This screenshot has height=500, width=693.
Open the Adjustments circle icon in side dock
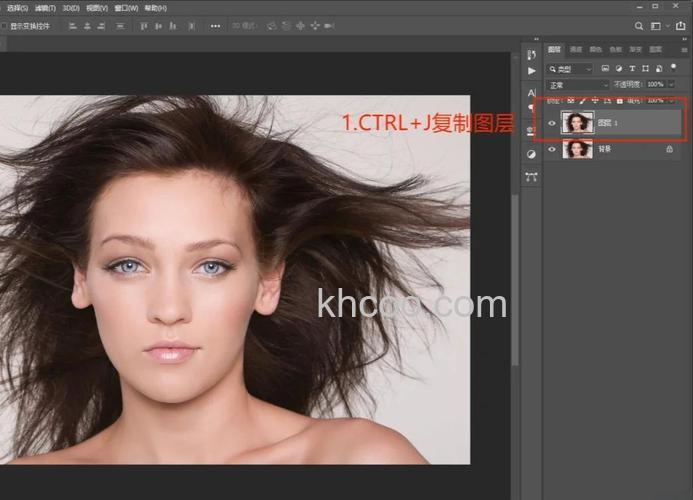531,154
